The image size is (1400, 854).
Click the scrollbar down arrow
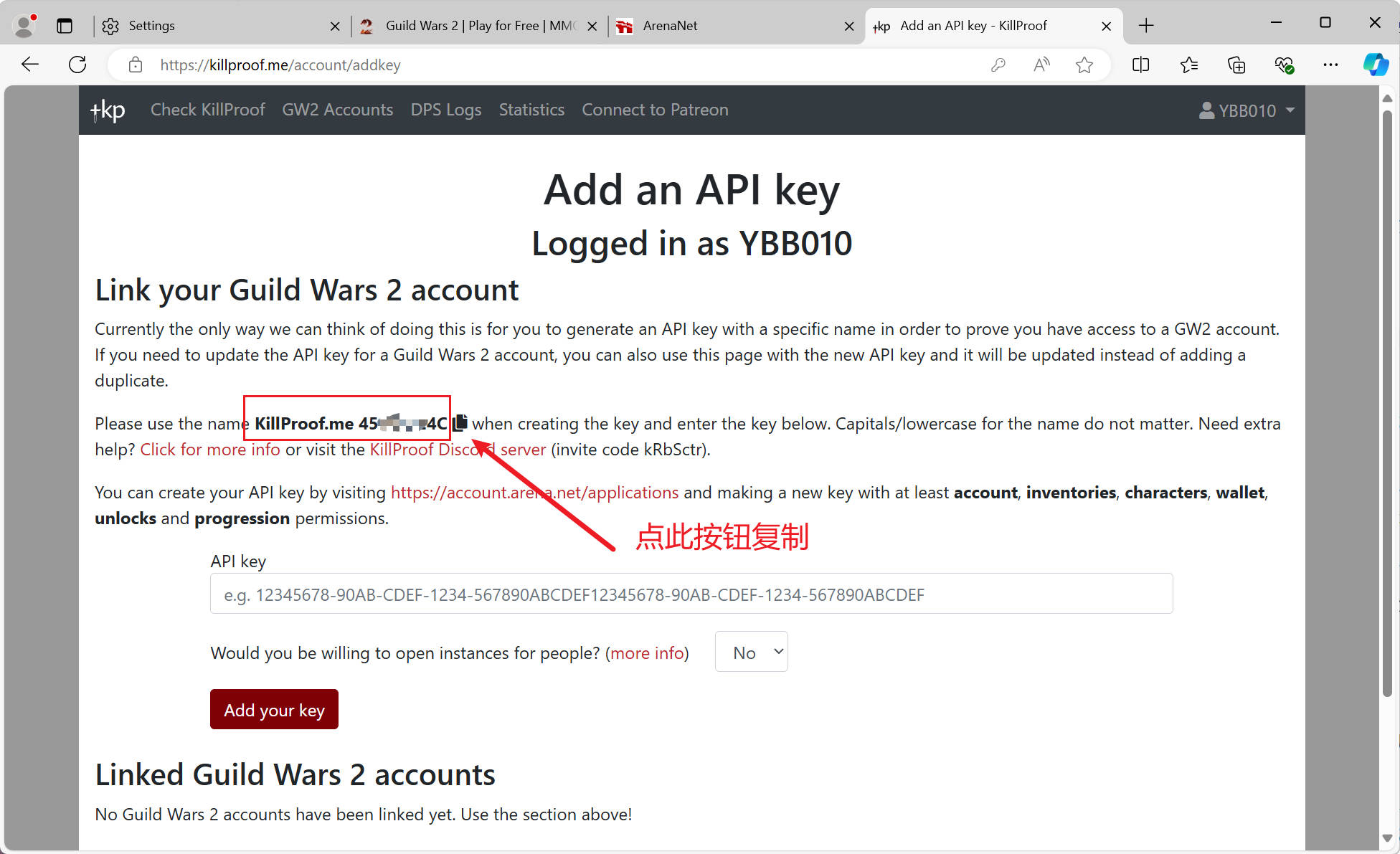[x=1387, y=838]
